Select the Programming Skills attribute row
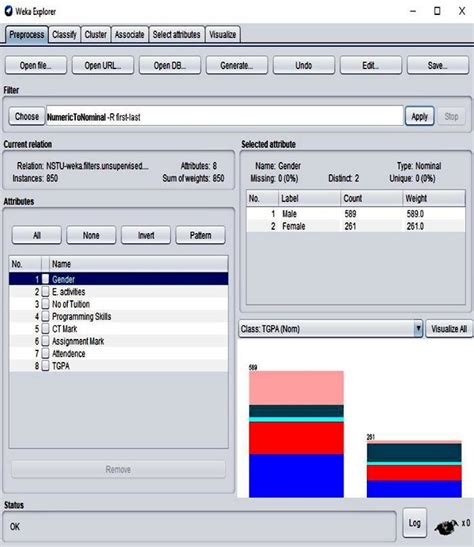The width and height of the screenshot is (474, 547). pos(119,316)
